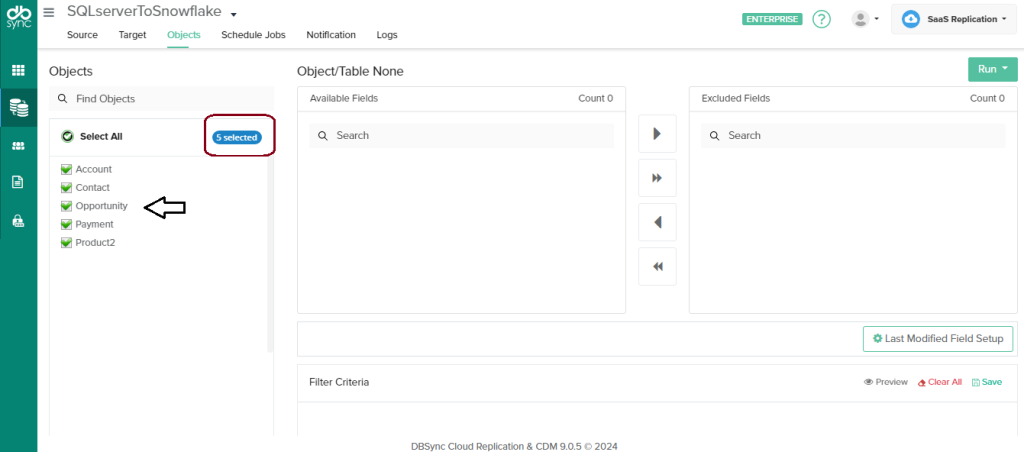
Task: Open the Logs tab
Action: pos(387,35)
